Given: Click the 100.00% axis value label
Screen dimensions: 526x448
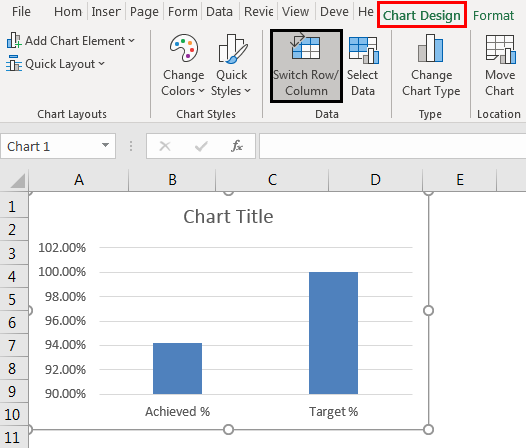Looking at the screenshot, I should point(62,271).
